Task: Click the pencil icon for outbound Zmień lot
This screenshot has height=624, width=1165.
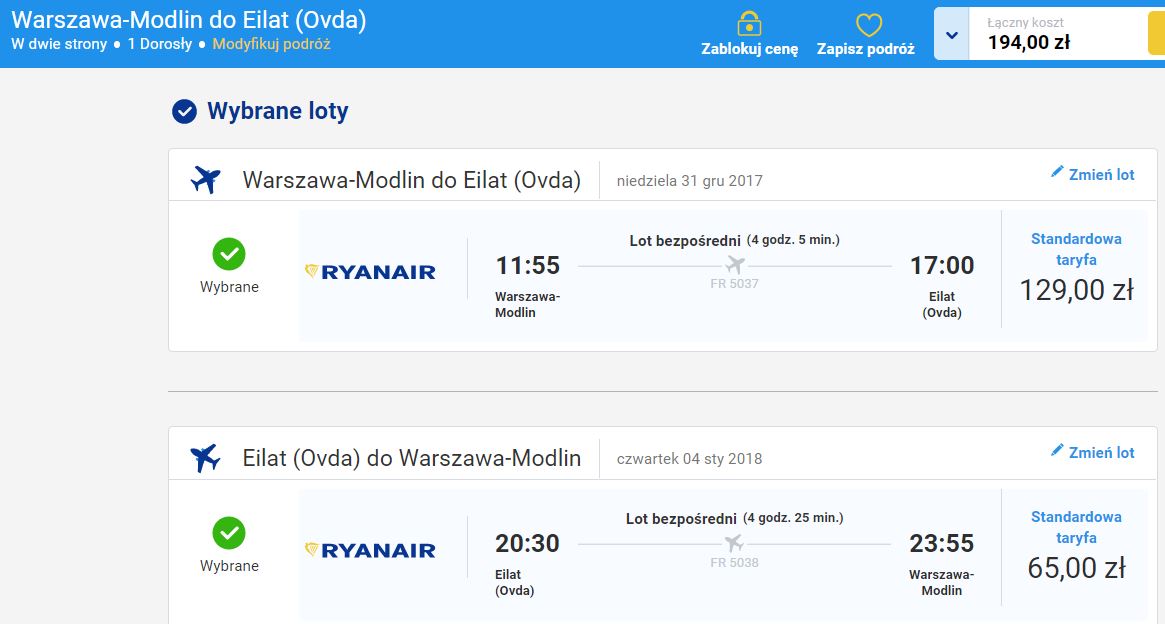Action: coord(1057,172)
